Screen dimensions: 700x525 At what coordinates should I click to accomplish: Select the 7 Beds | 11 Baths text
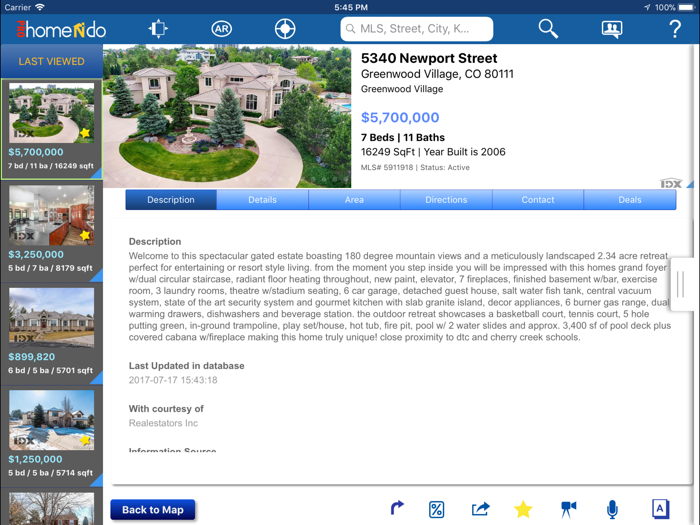(x=403, y=138)
